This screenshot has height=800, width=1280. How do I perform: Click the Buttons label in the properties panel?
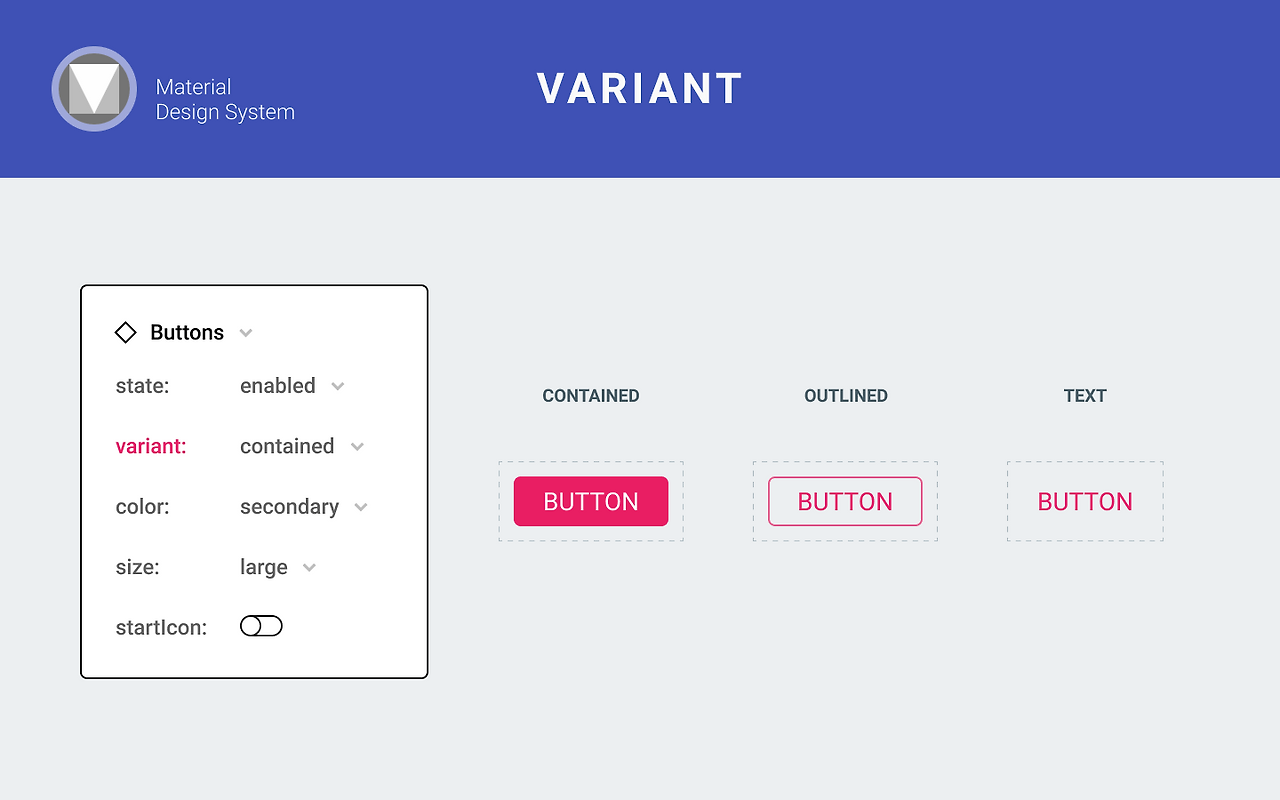point(187,332)
